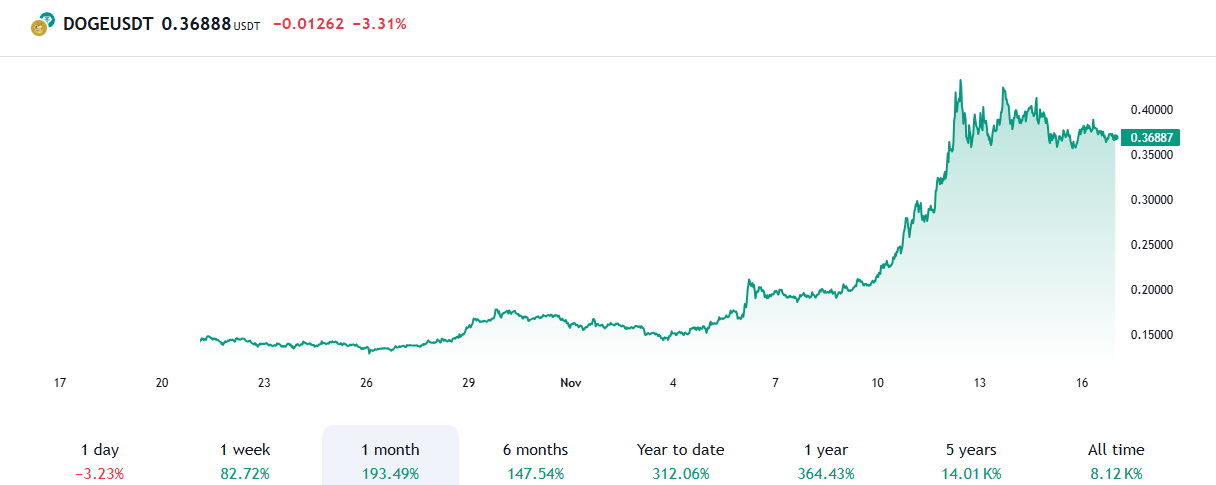Choose the Year to date range

pos(680,460)
